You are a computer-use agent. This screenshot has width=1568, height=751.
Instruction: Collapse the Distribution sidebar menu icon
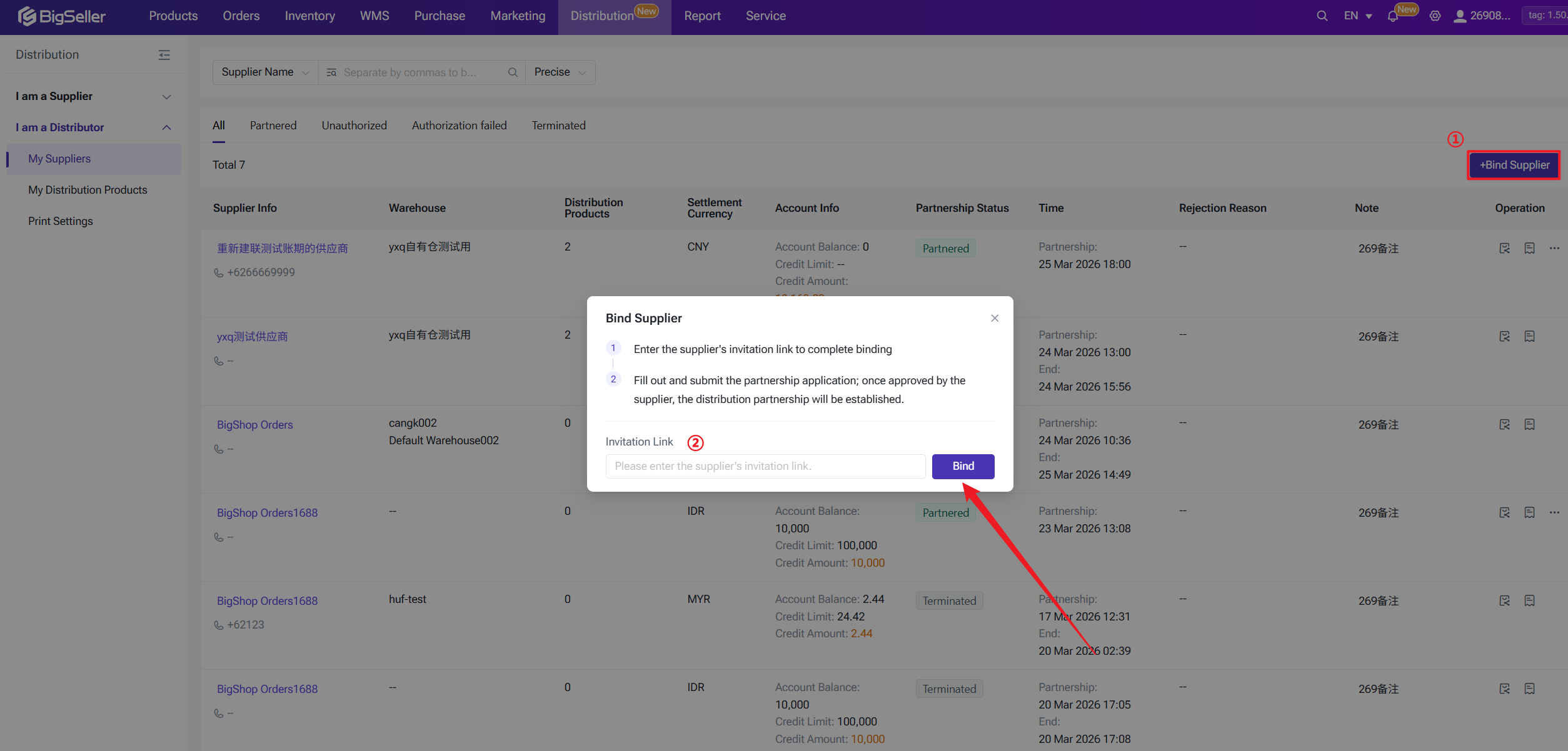tap(164, 55)
